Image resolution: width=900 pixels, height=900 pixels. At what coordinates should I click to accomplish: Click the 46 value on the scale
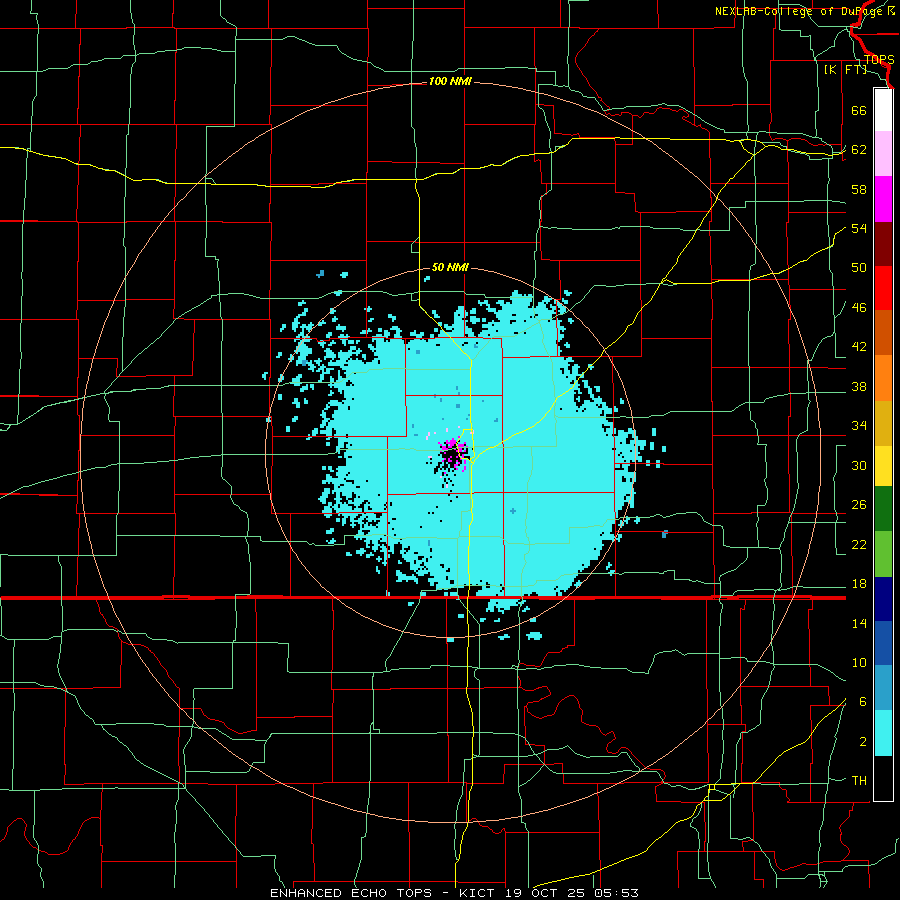point(859,308)
